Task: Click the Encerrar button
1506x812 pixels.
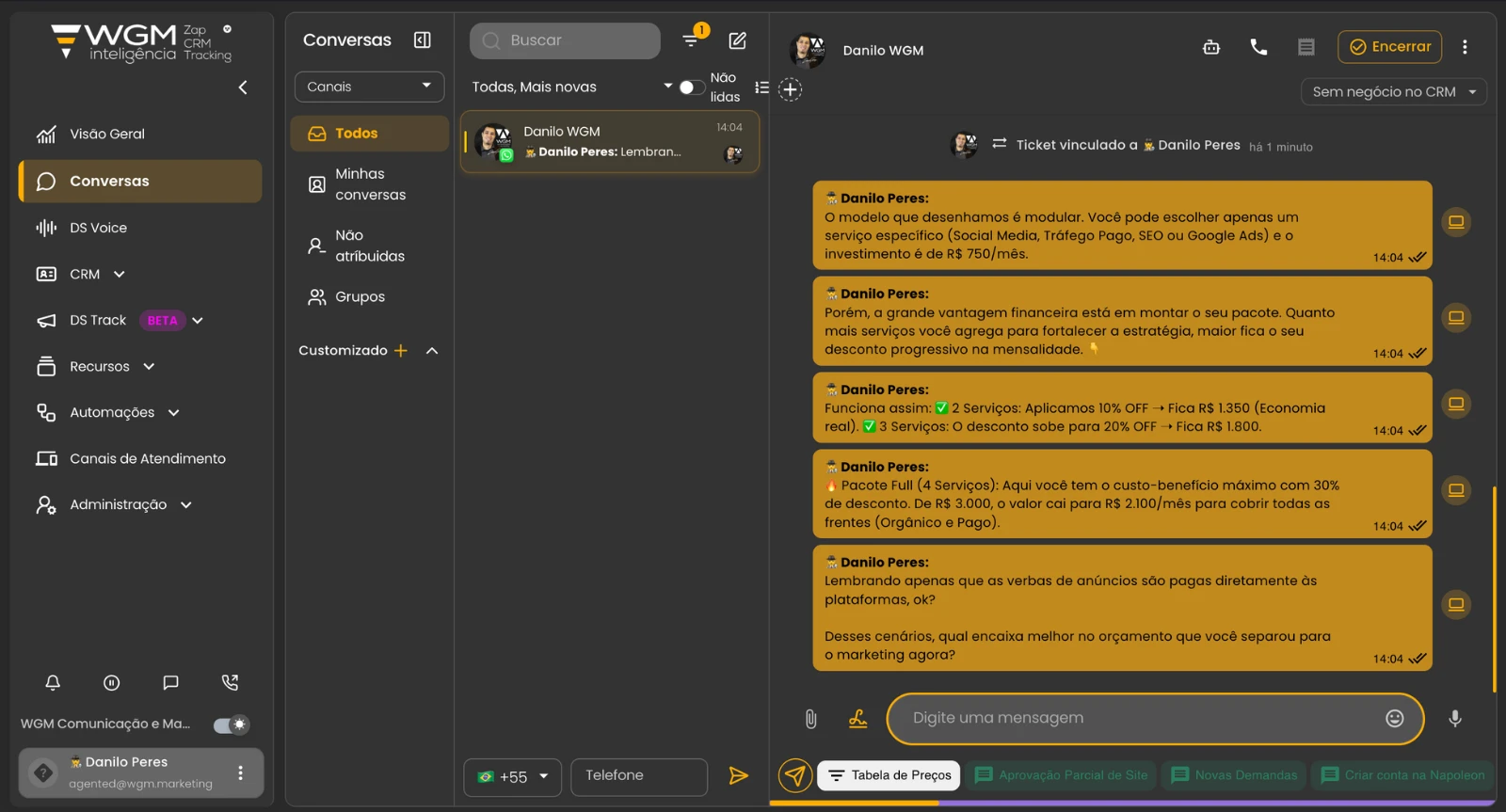Action: [x=1389, y=47]
